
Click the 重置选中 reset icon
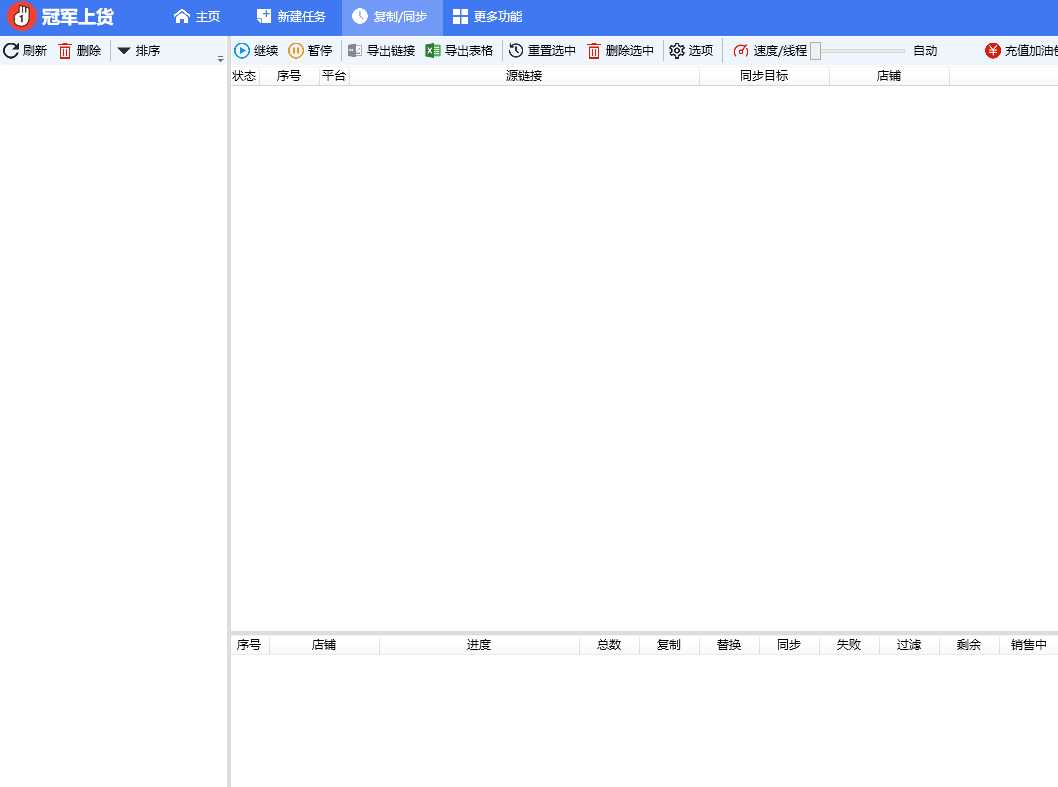[x=516, y=51]
